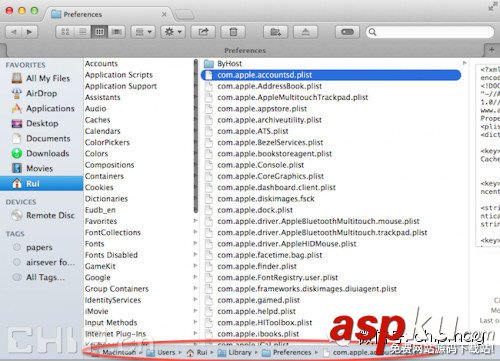Click the Eject toolbar button

[x=305, y=32]
